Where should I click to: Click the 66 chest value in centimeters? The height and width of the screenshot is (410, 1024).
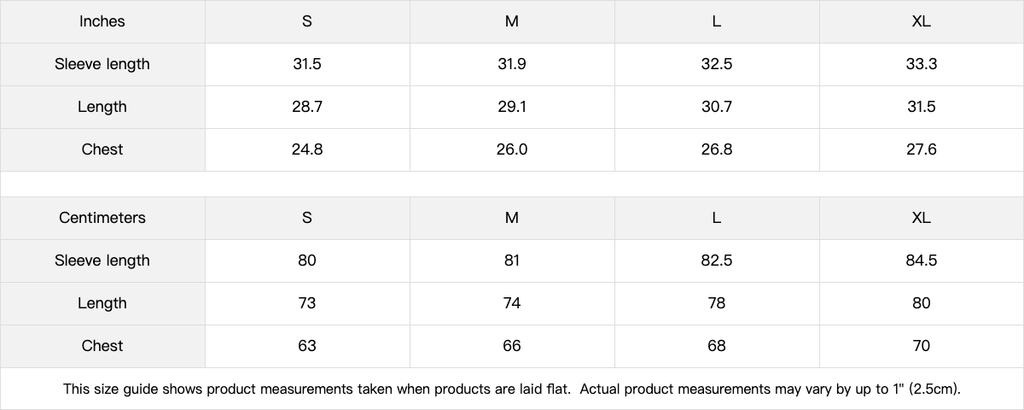pos(512,346)
